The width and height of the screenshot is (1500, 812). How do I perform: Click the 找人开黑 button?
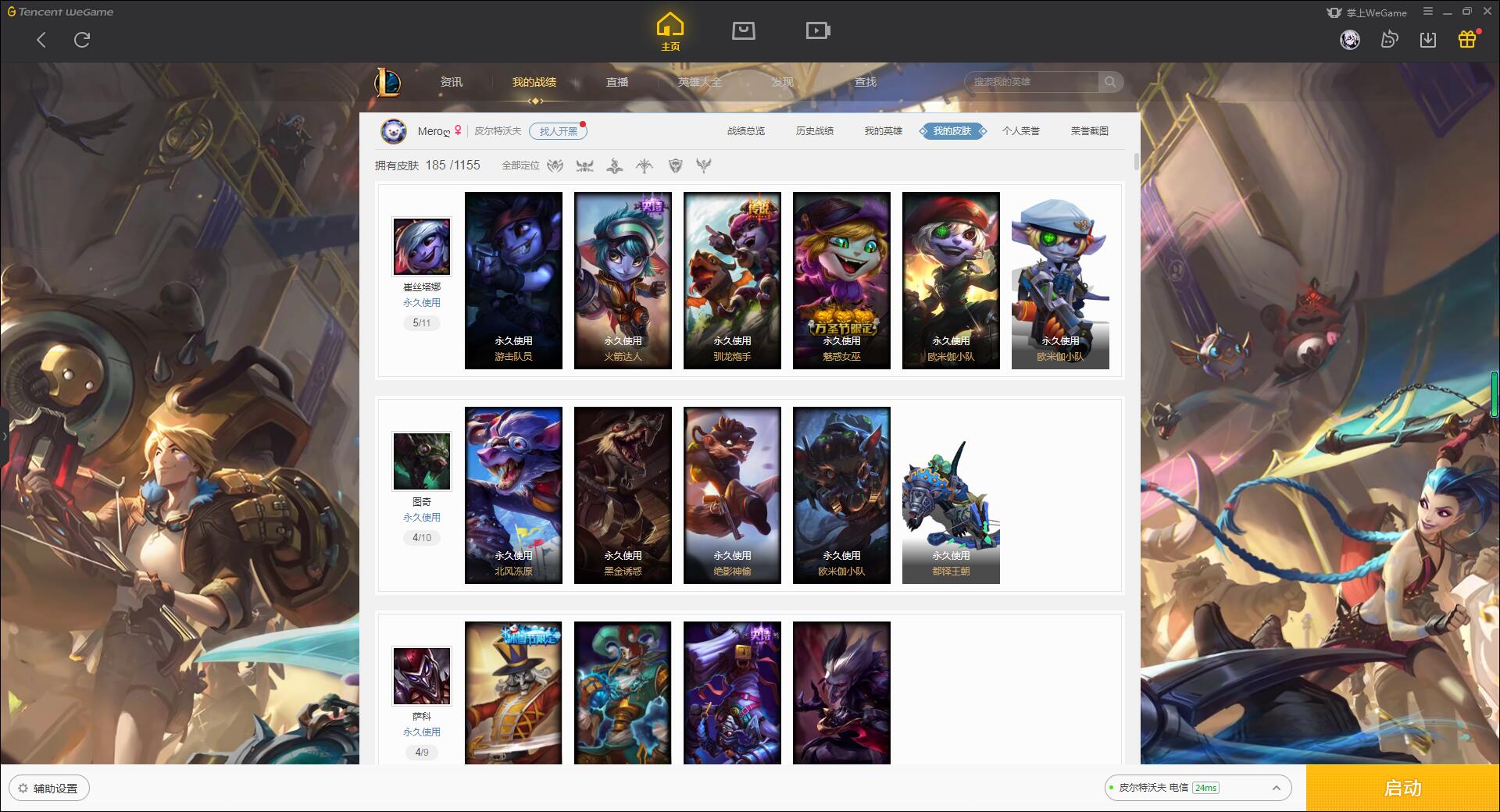pos(558,131)
